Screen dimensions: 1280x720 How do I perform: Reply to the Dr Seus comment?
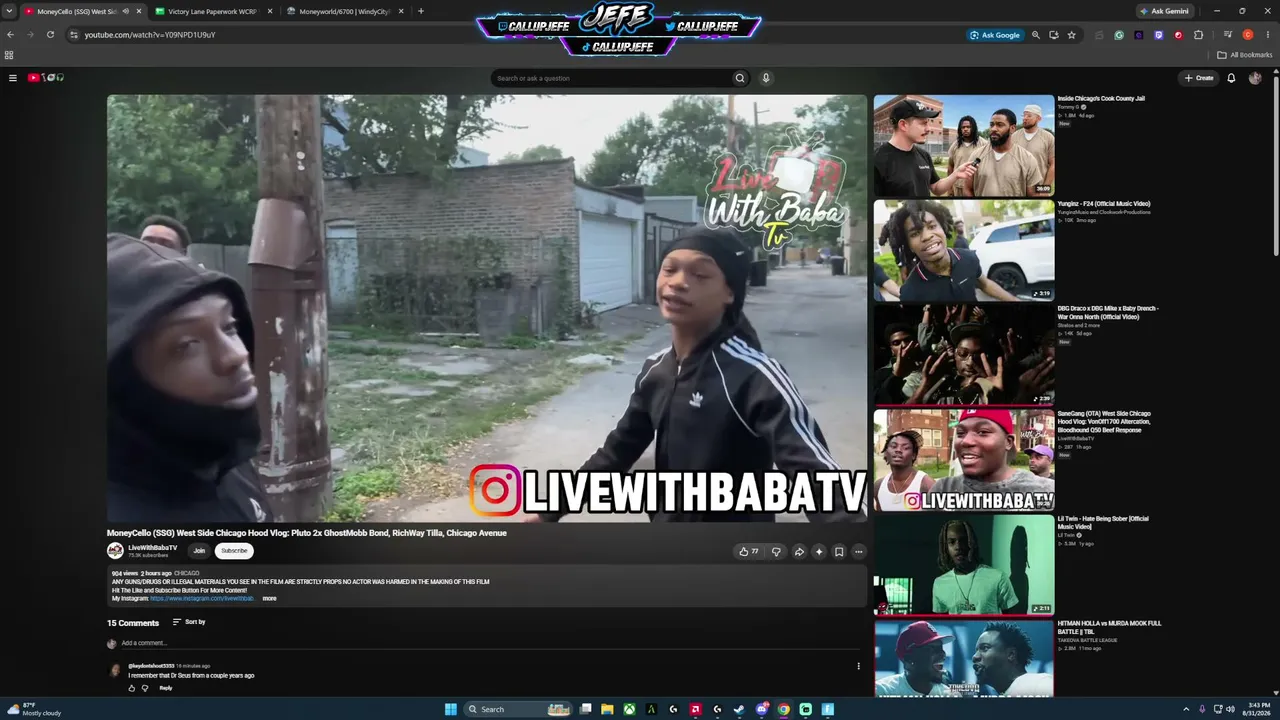(166, 688)
